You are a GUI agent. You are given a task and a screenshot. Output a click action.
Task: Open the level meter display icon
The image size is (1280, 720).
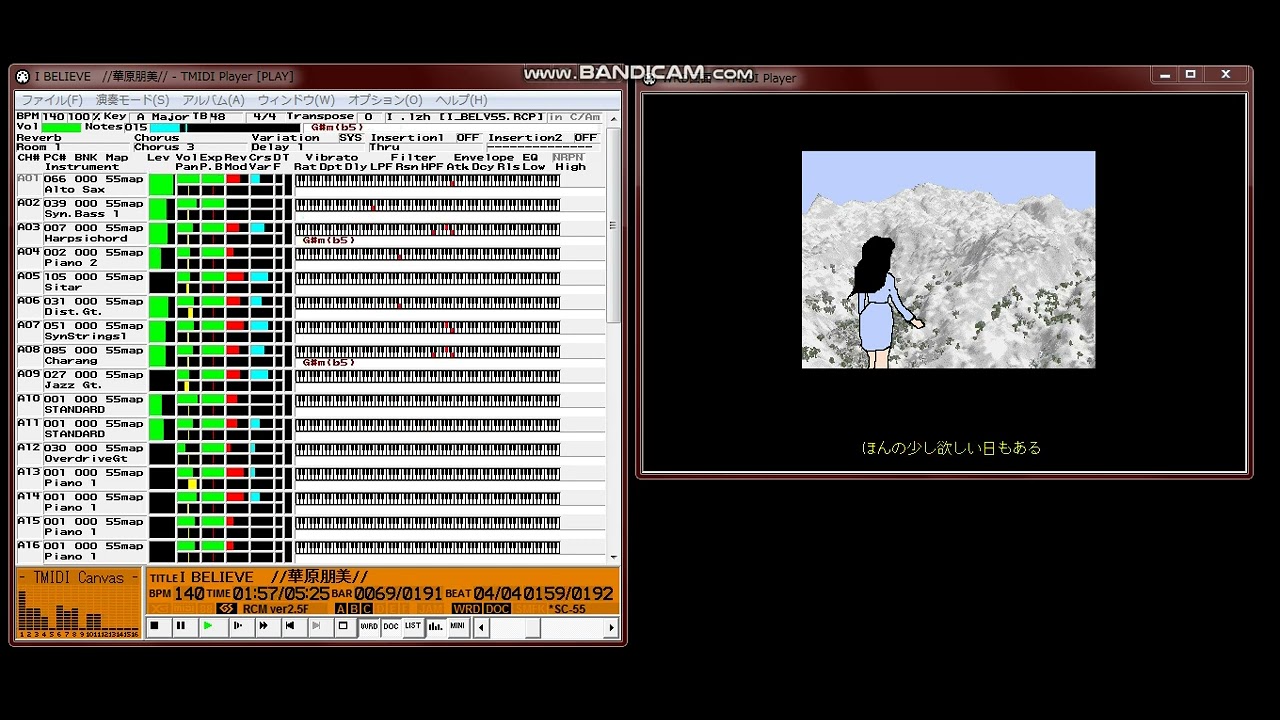[x=436, y=627]
